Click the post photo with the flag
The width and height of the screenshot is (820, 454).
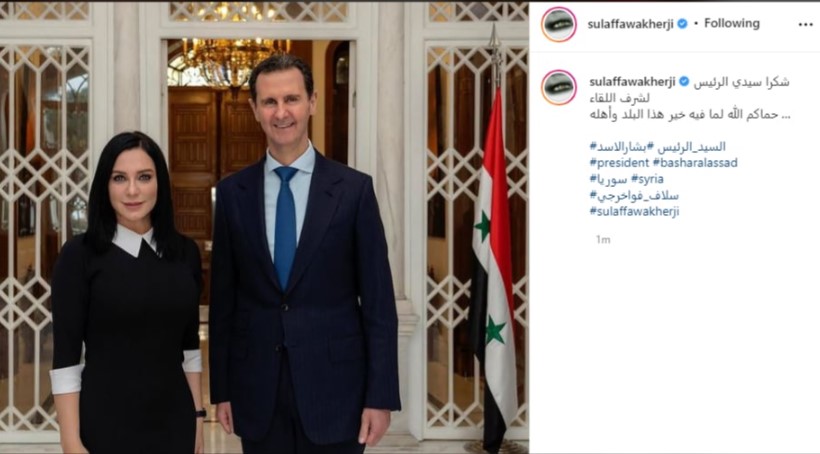point(264,228)
